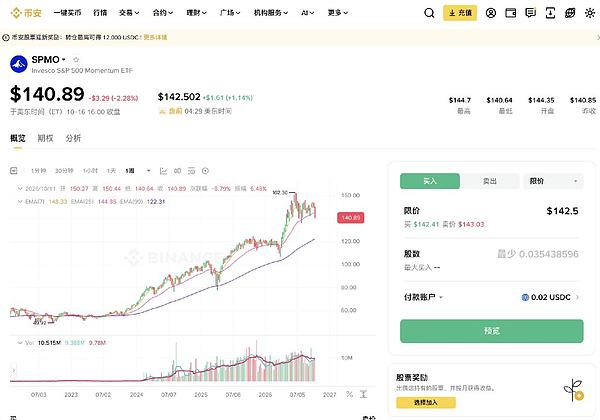The image size is (600, 420).
Task: Open the chat messages icon
Action: [530, 13]
